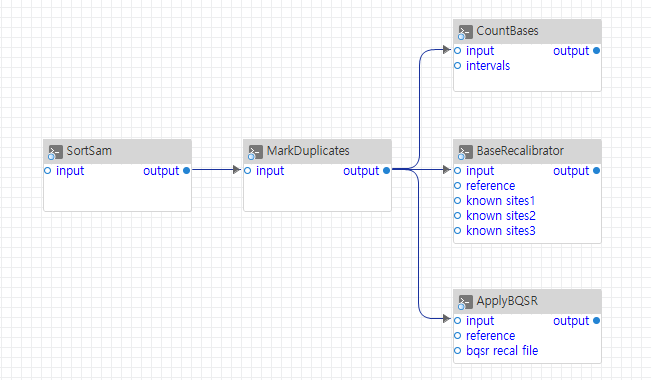Click the BaseRecalibrator 'input' label
651x380 pixels.
point(480,171)
